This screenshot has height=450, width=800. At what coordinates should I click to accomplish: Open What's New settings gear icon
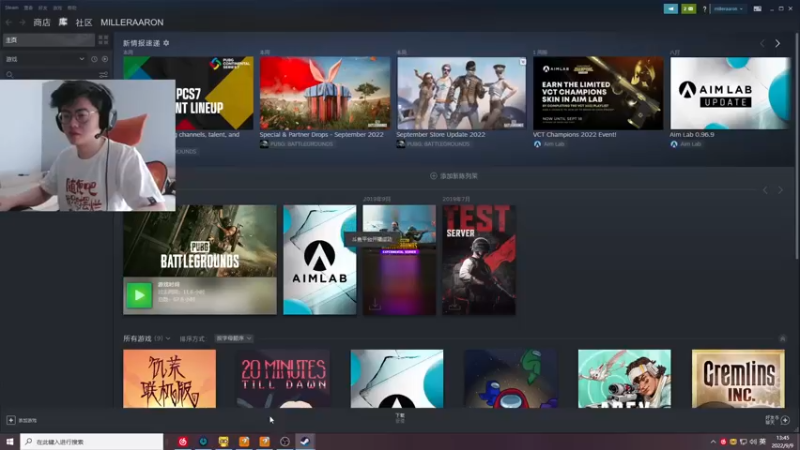166,43
